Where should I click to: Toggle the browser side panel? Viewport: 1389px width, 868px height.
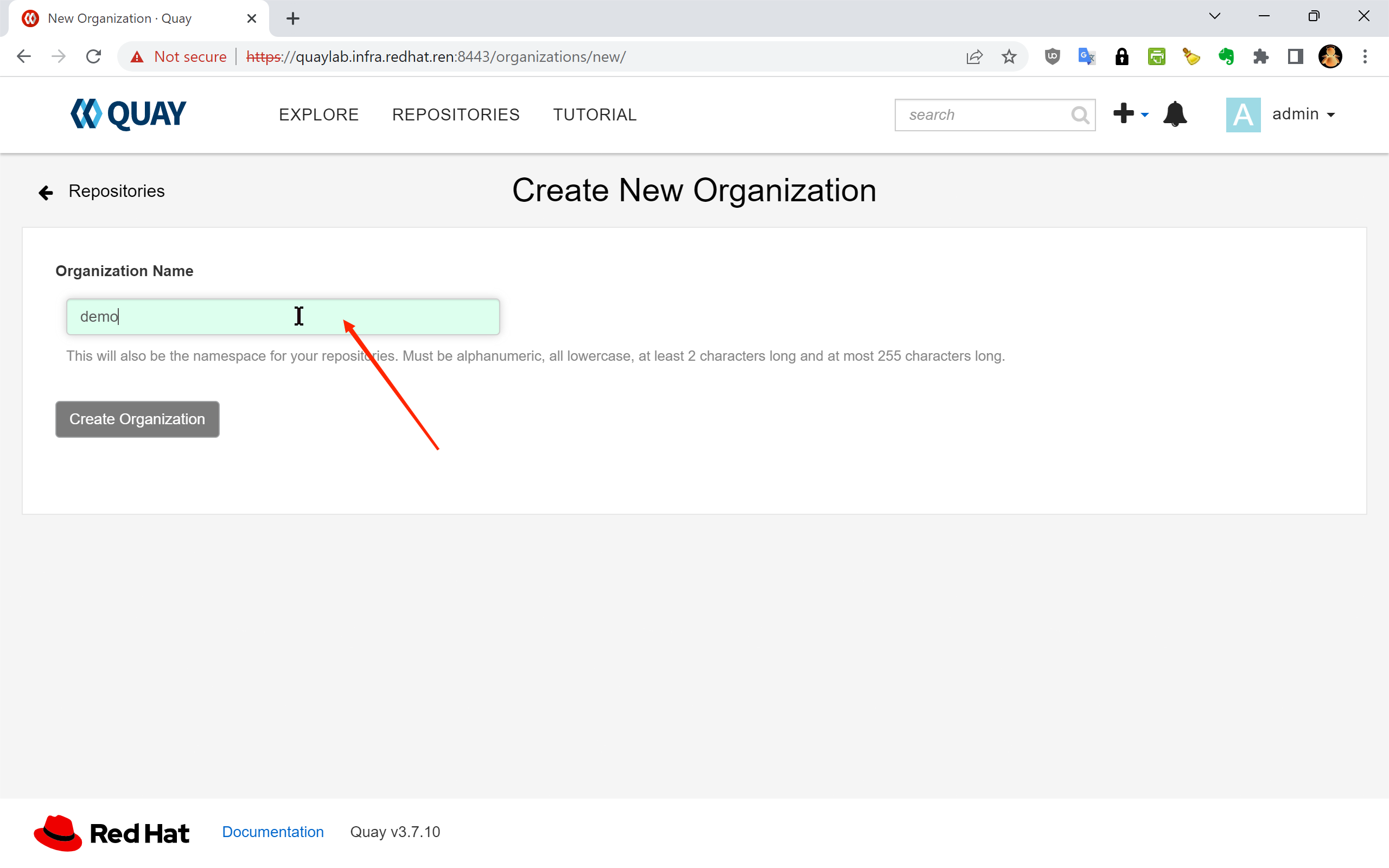[1296, 57]
